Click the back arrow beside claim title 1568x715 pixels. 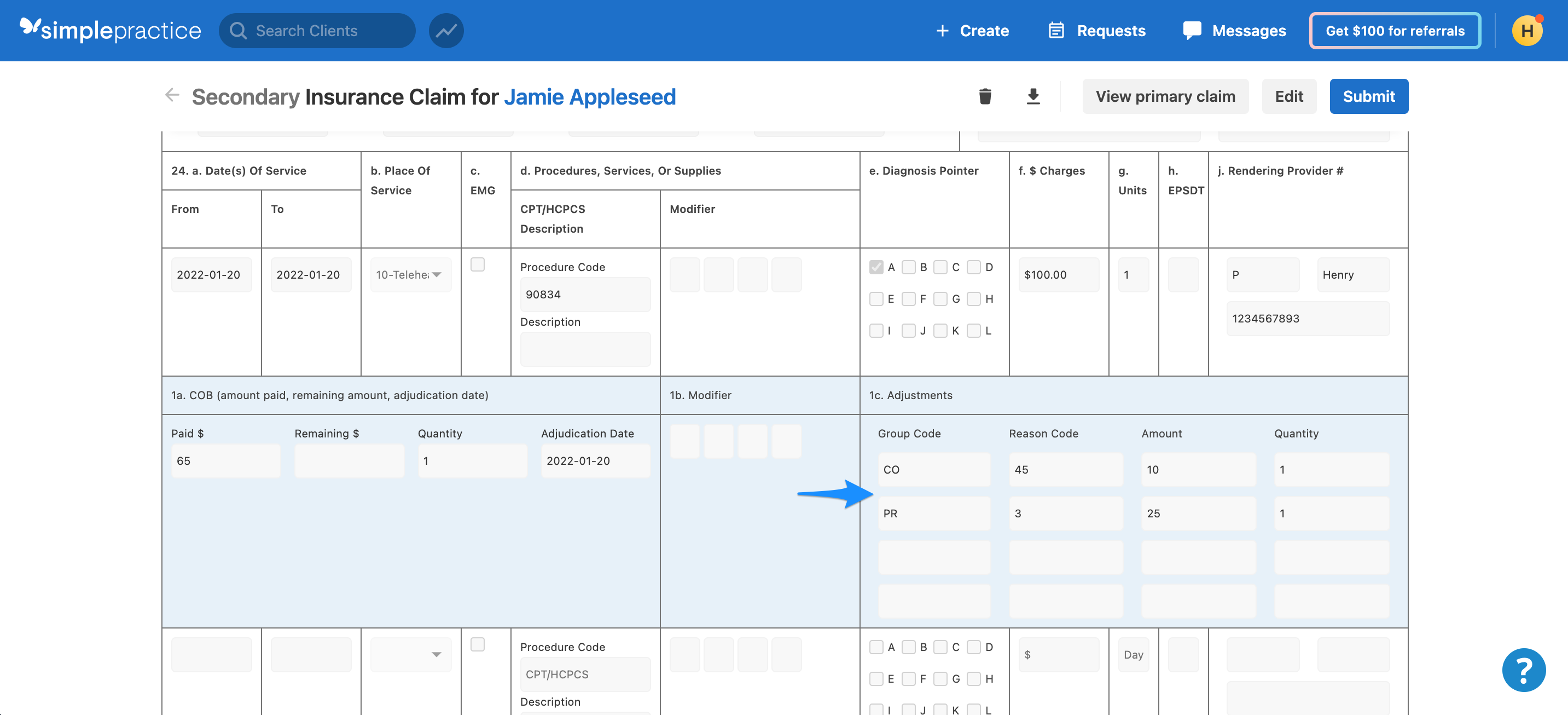[172, 95]
